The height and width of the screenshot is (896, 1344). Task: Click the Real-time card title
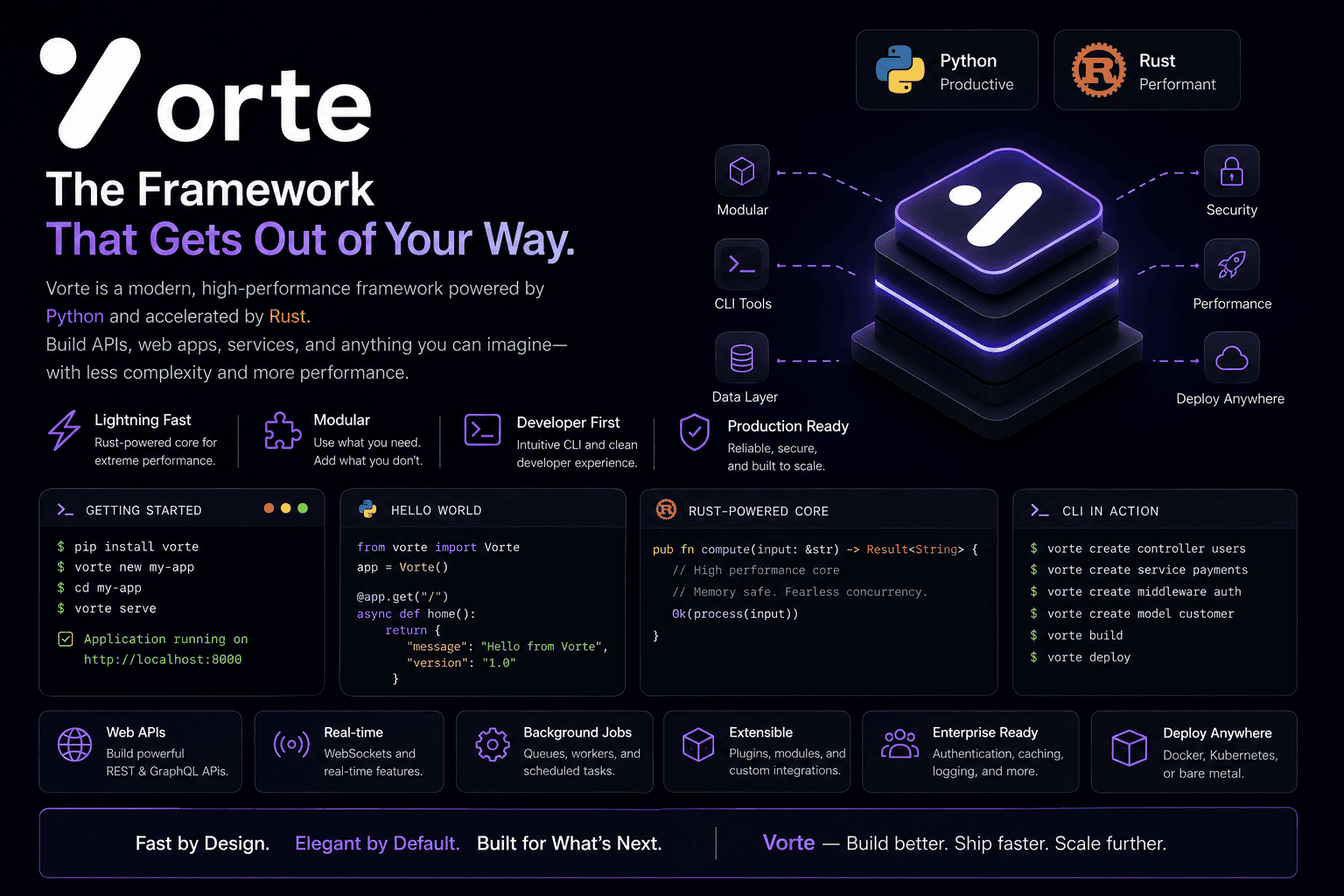pos(353,732)
